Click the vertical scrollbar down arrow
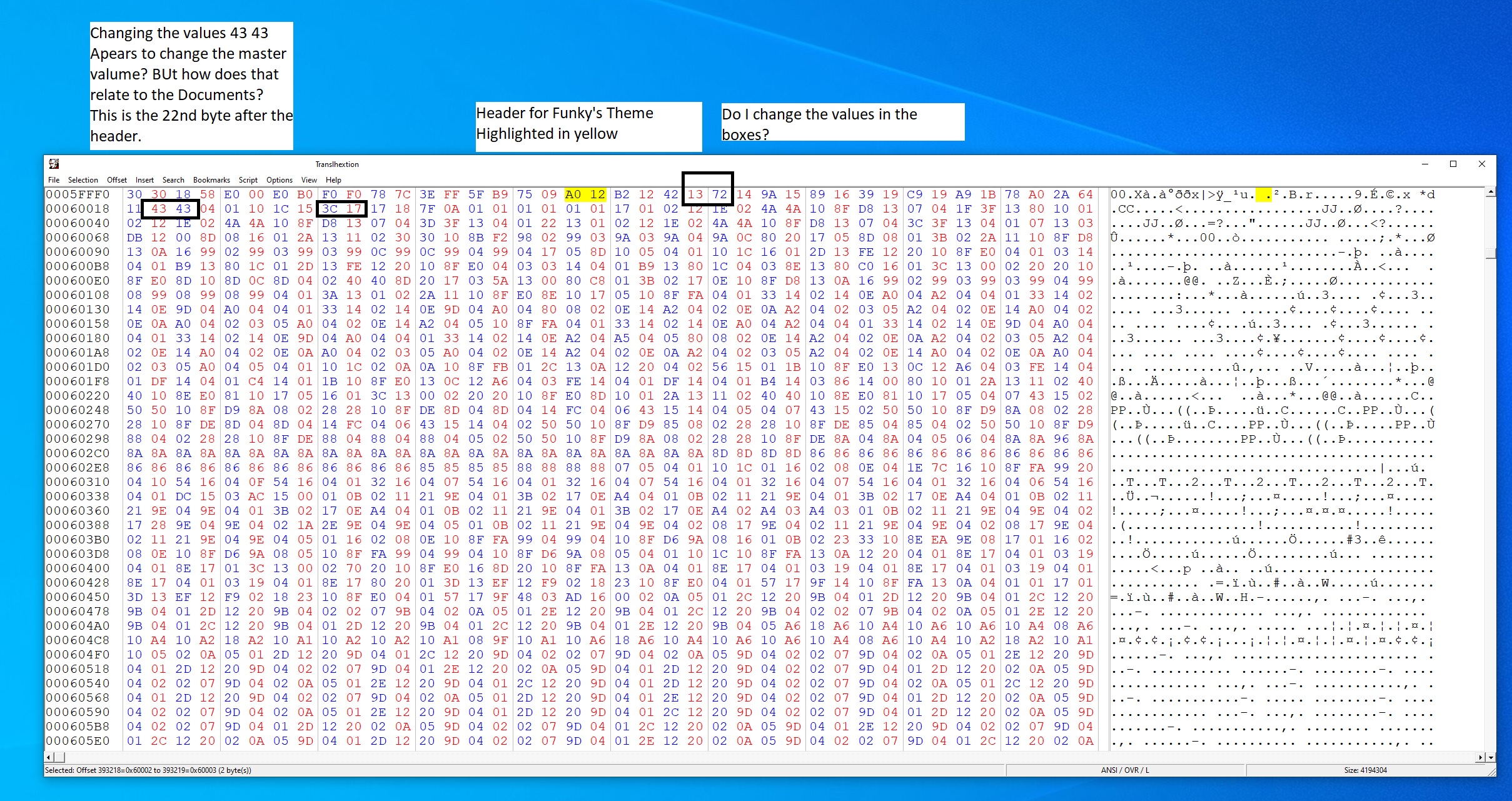 click(1491, 757)
